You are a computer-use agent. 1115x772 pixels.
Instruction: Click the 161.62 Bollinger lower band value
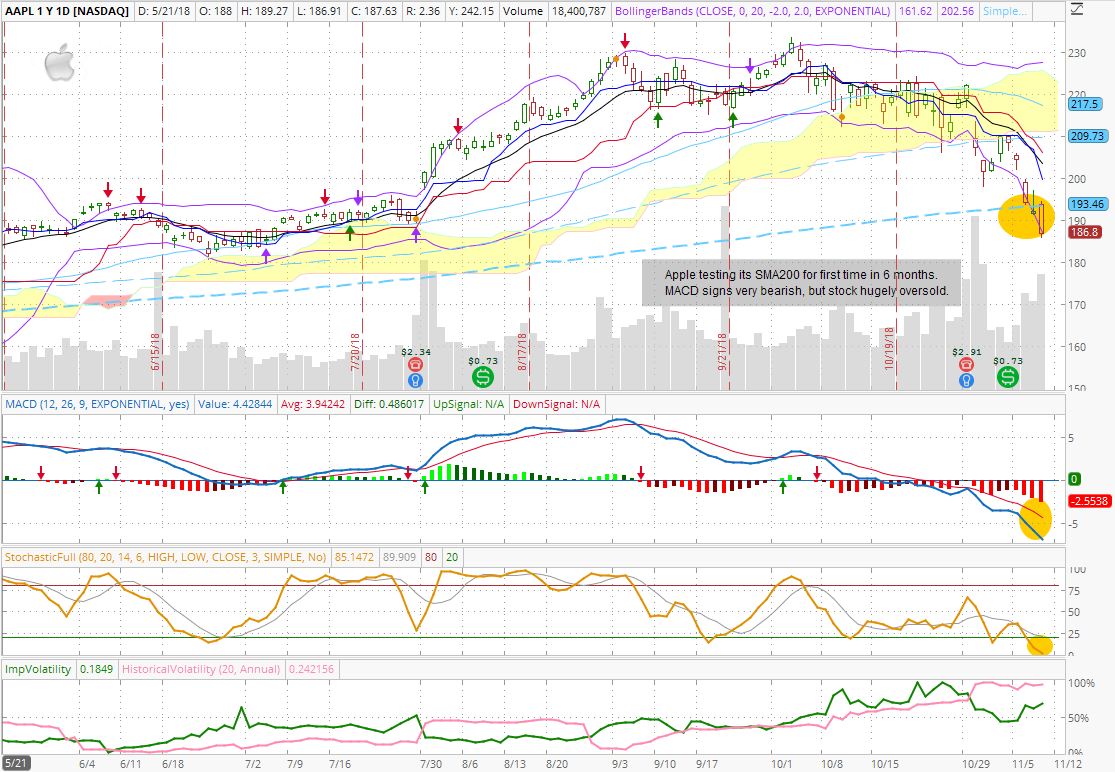click(915, 11)
